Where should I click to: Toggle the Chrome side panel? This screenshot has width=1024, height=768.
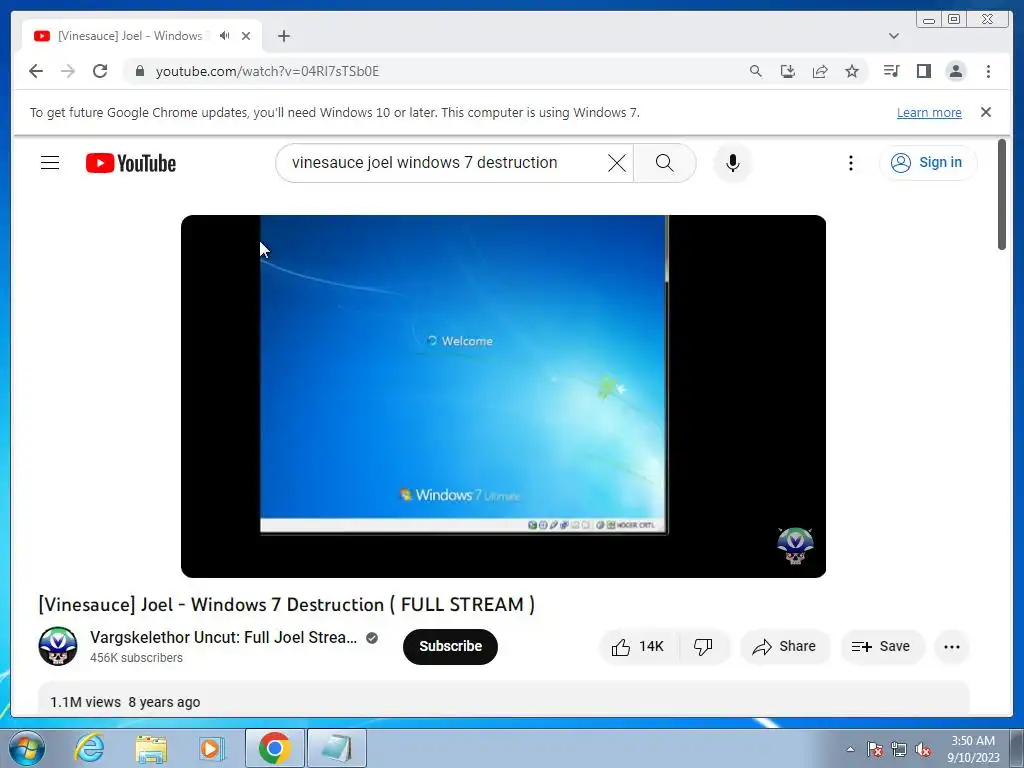coord(923,71)
